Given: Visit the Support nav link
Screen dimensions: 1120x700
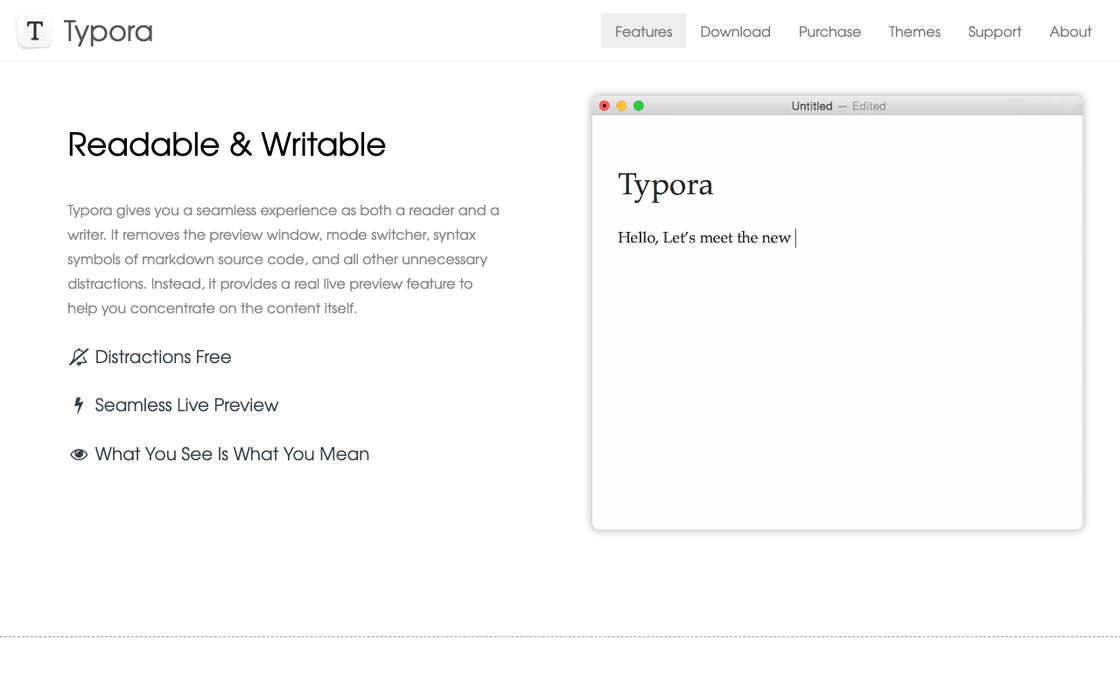Looking at the screenshot, I should pos(994,31).
